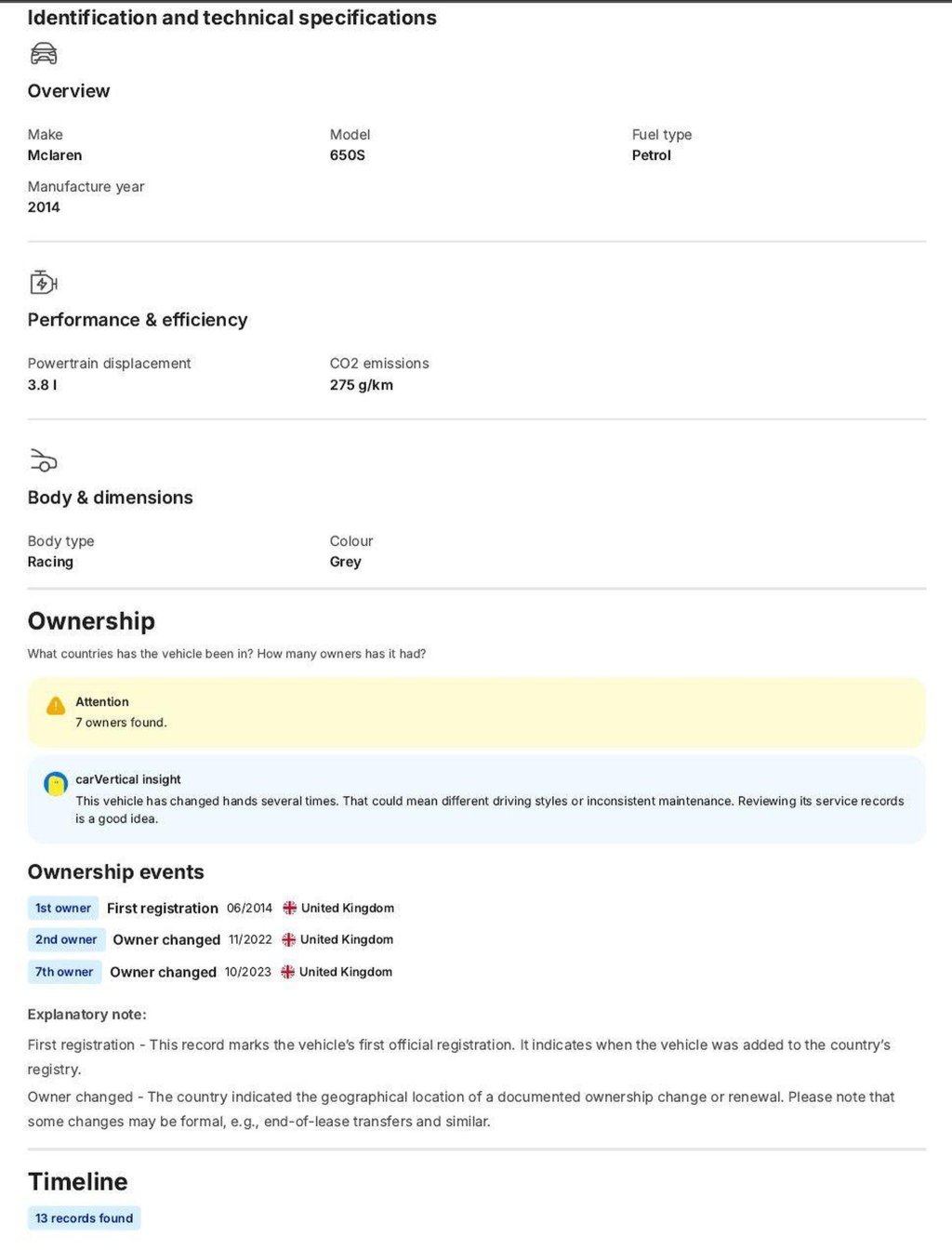Click the Ownership events heading

[116, 872]
